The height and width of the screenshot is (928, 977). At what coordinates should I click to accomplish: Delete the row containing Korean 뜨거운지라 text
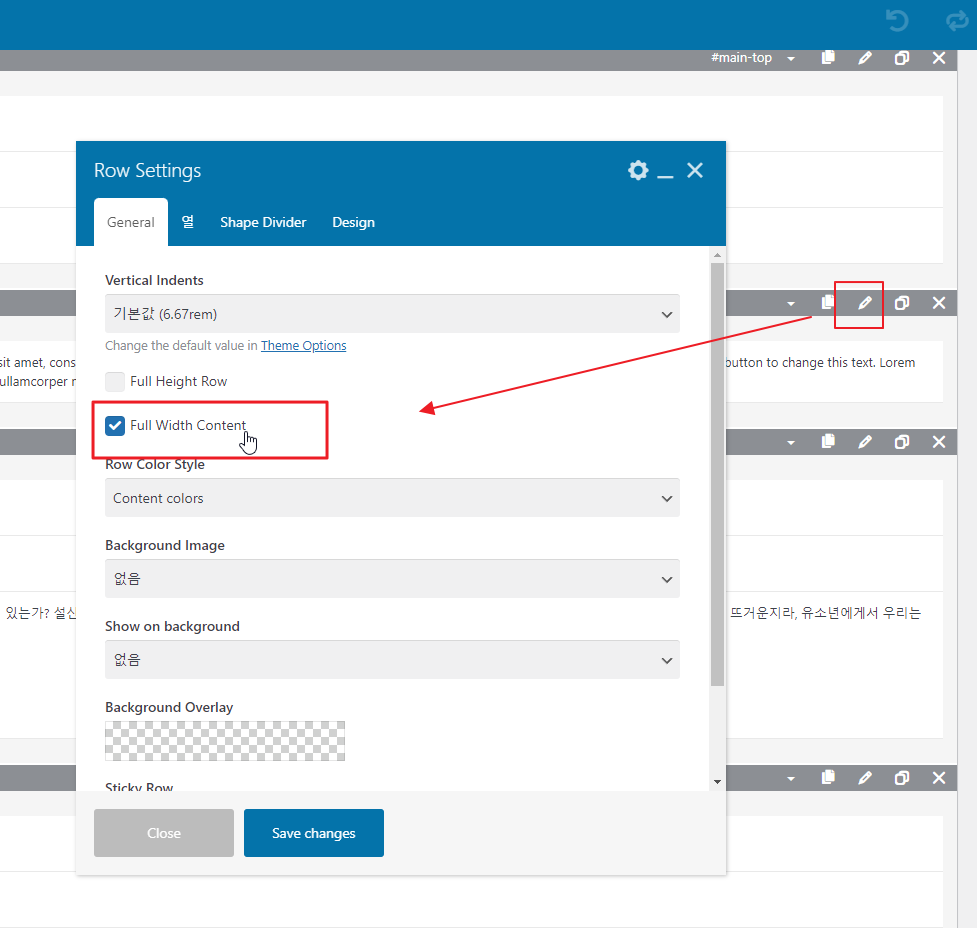939,442
